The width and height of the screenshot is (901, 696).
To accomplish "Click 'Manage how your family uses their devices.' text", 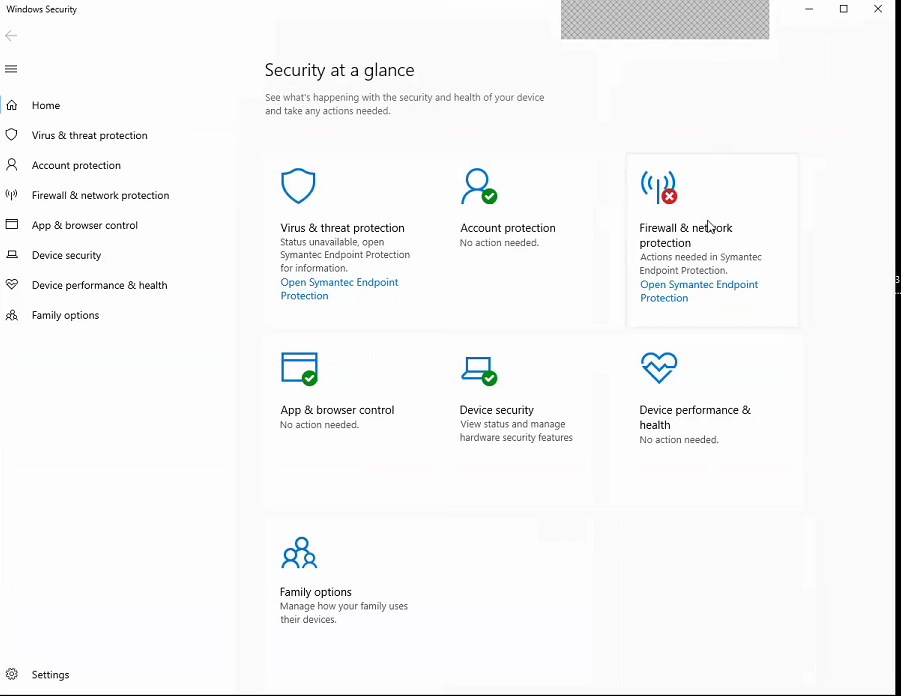I will [344, 613].
